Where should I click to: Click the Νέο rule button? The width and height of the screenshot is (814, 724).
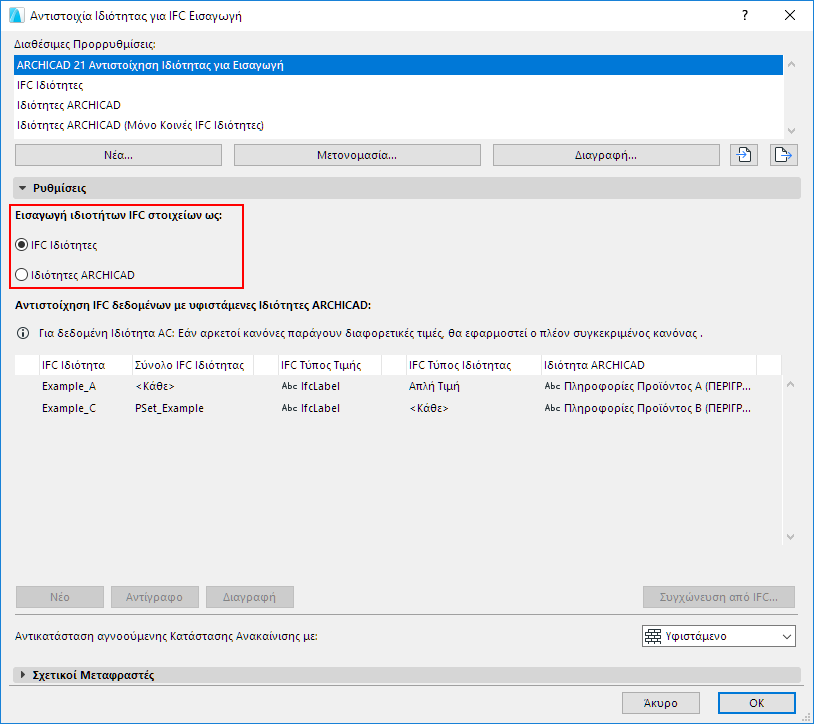coord(60,597)
